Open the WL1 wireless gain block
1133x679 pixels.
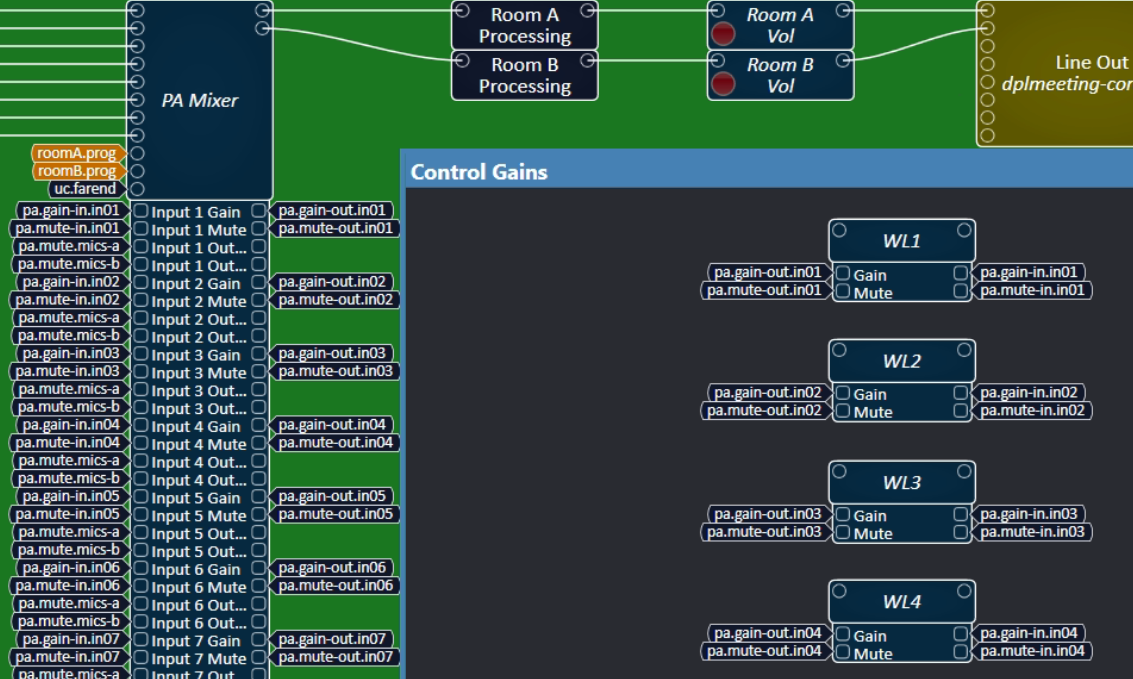tap(900, 240)
